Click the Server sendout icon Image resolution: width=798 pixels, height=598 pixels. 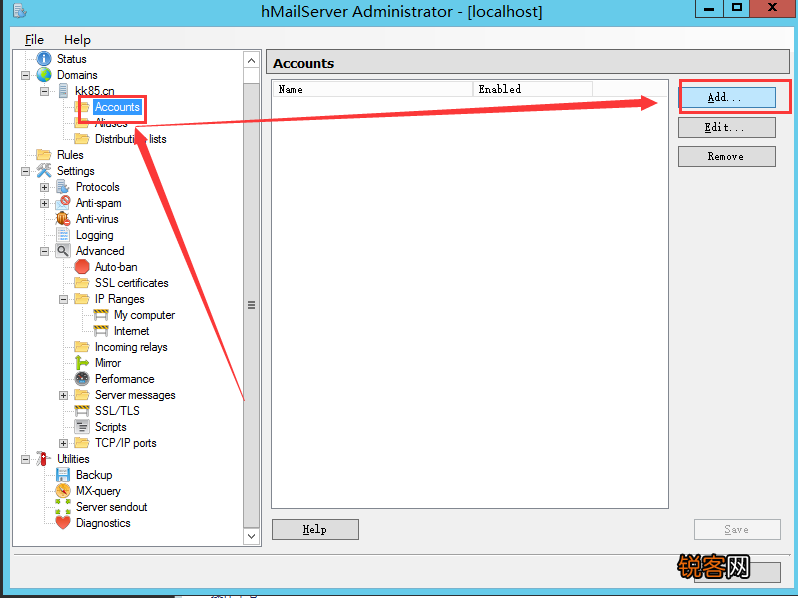point(63,507)
